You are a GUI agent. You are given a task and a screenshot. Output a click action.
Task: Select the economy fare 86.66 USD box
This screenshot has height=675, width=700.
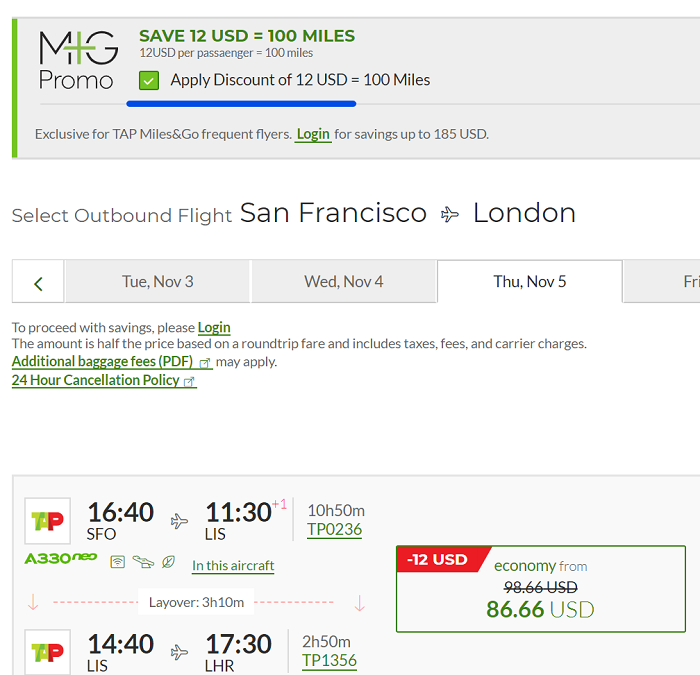pos(541,589)
